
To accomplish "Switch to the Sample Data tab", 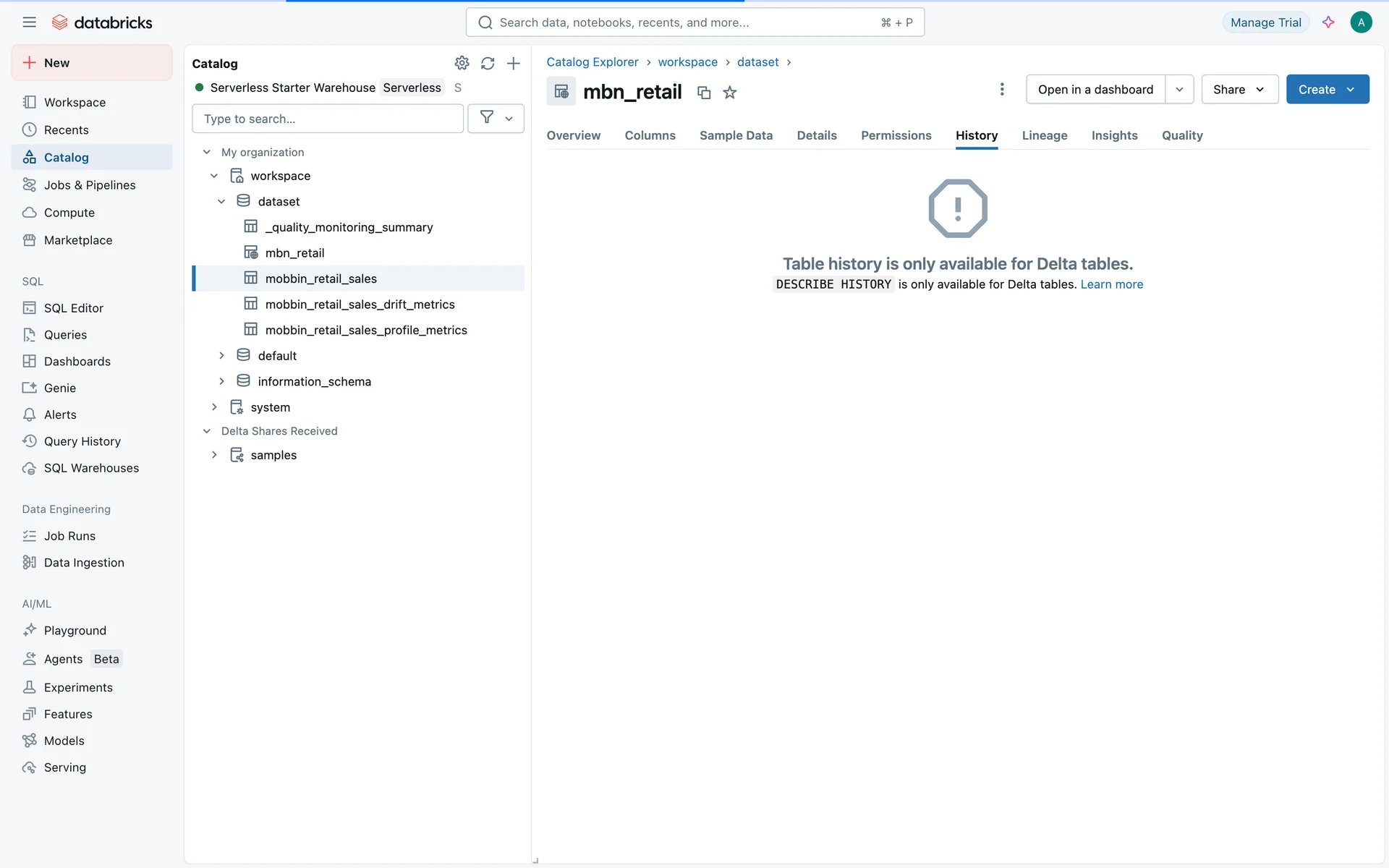I will coord(736,135).
